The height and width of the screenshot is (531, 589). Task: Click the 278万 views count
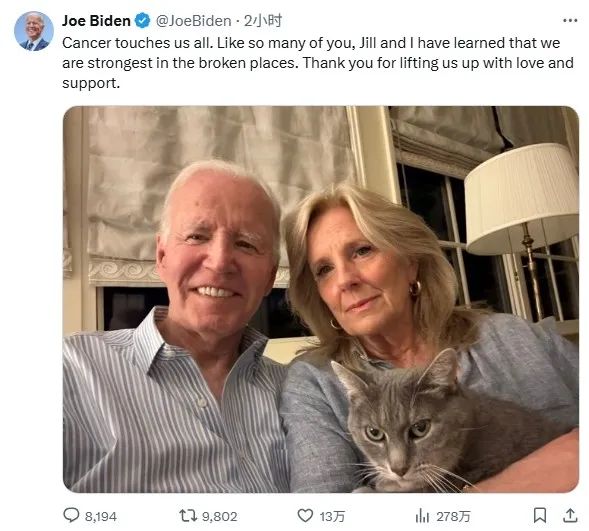[x=453, y=517]
